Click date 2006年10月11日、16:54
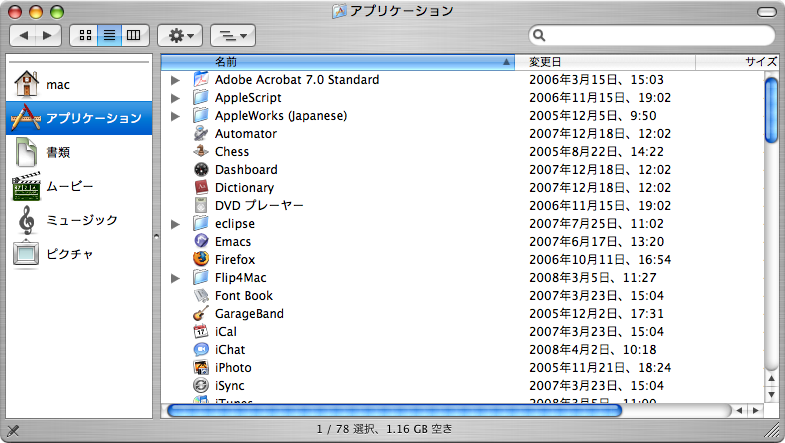Screen dimensions: 785x443 [x=600, y=260]
